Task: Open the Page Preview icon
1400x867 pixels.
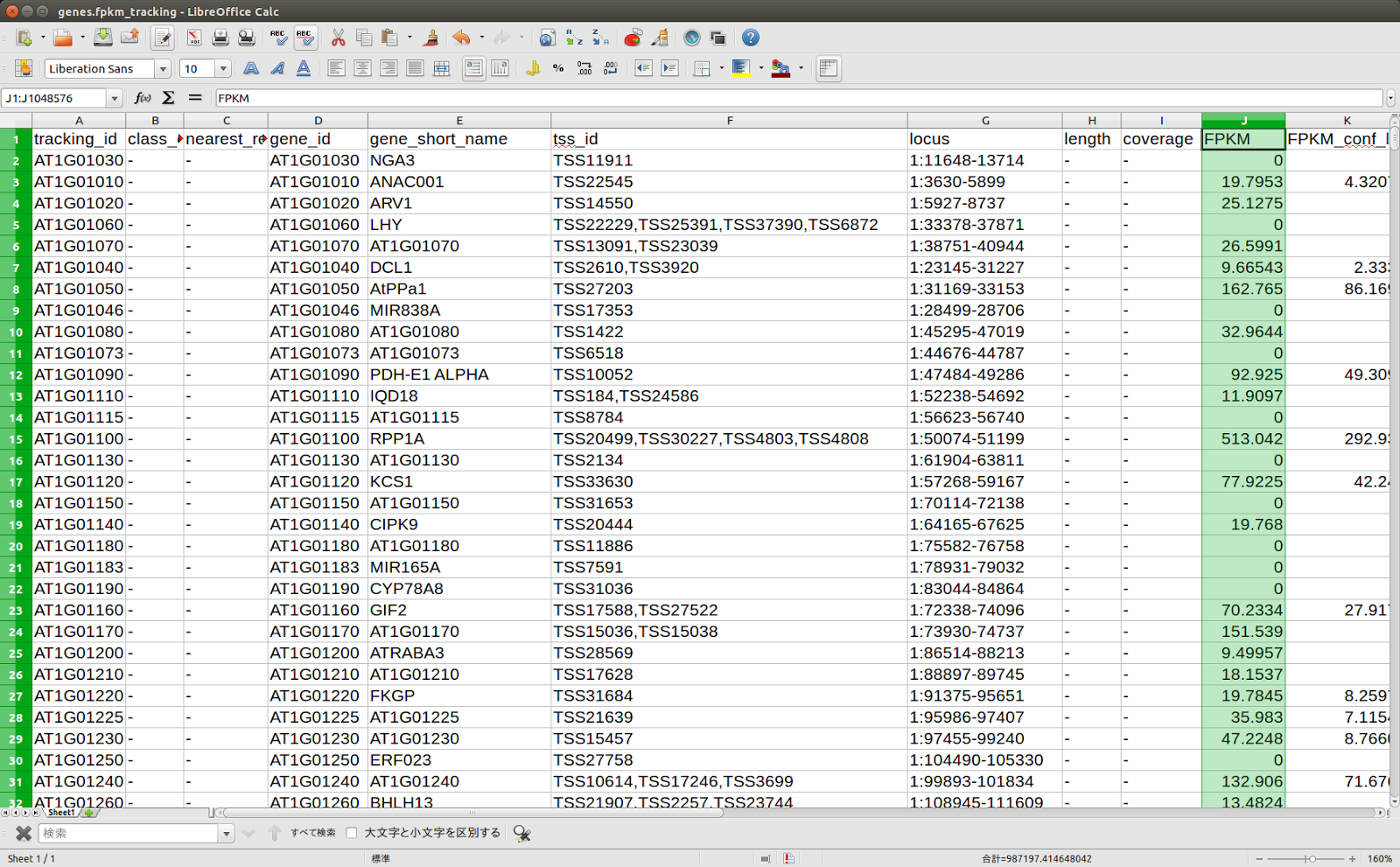Action: coord(247,38)
